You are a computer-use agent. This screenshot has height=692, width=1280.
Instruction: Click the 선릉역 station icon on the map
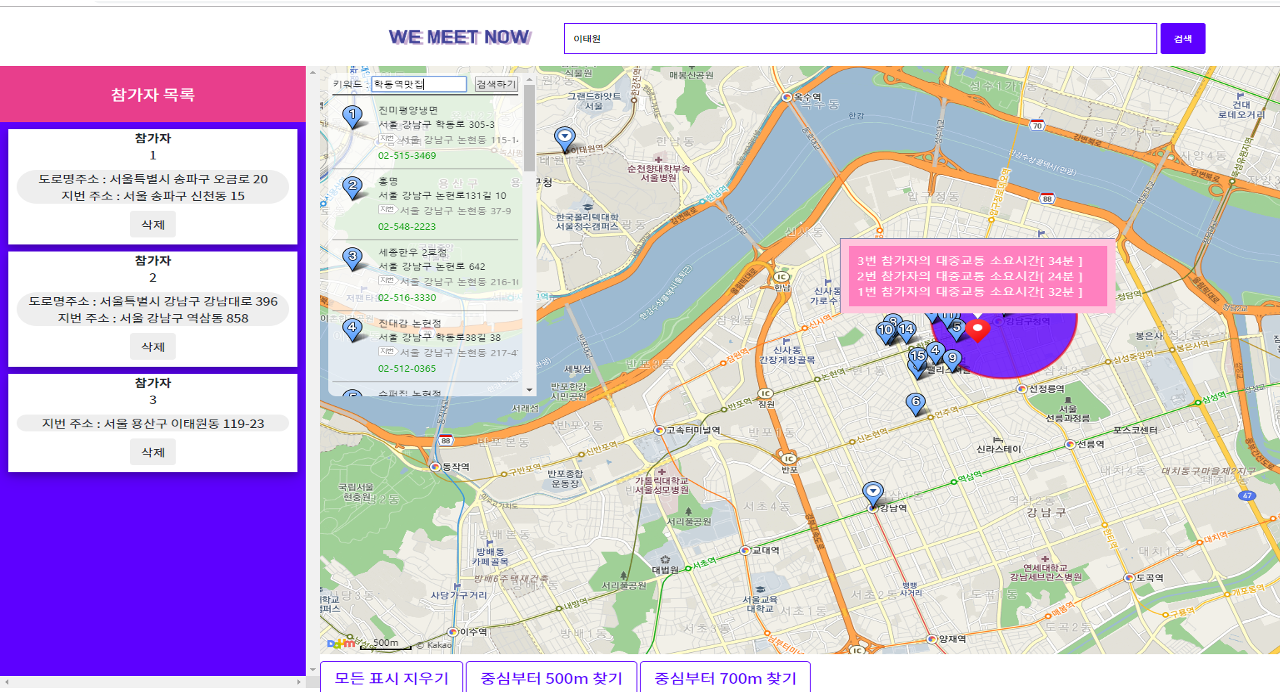tap(1069, 444)
